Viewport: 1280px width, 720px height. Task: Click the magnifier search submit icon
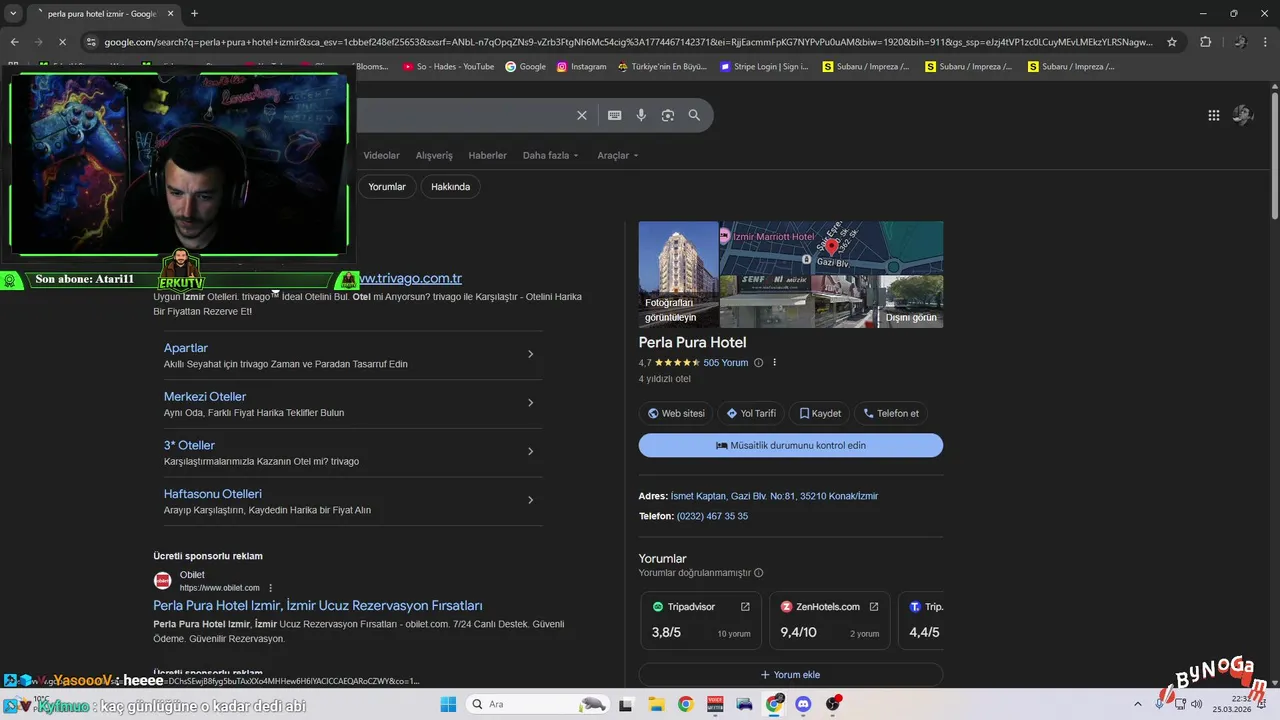[694, 116]
